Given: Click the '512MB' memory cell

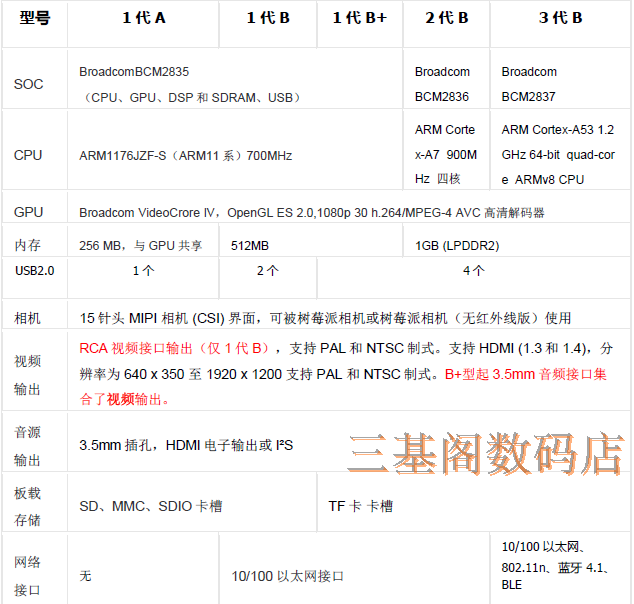Looking at the screenshot, I should [x=250, y=245].
